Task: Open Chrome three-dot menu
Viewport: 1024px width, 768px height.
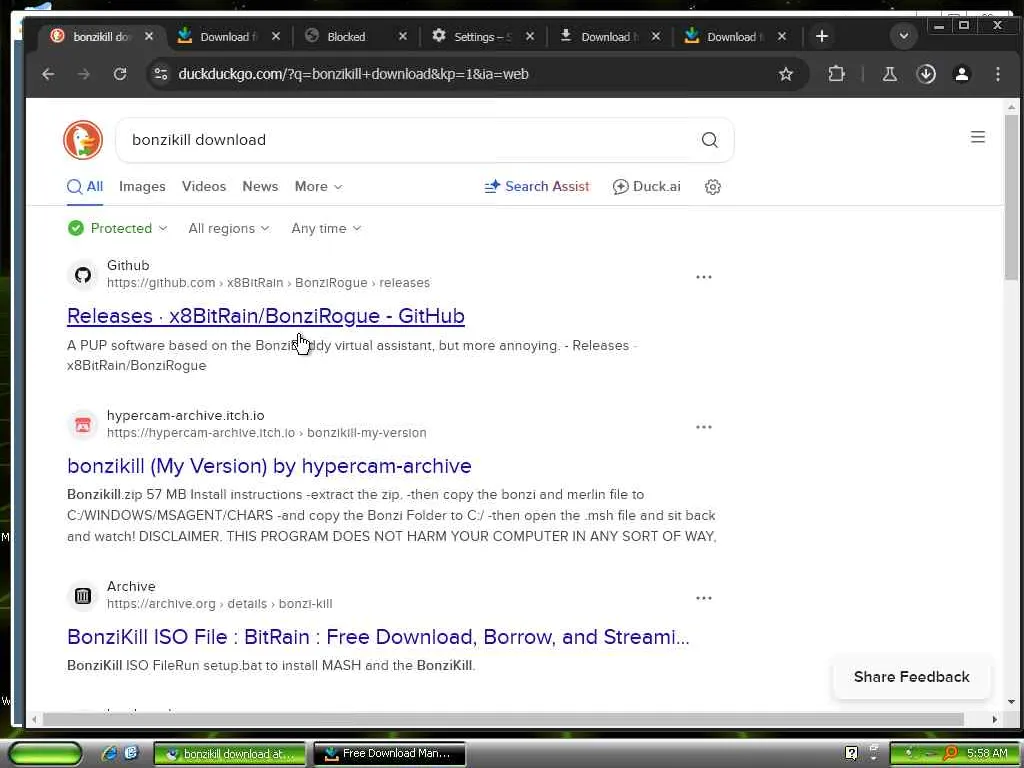Action: pos(998,74)
